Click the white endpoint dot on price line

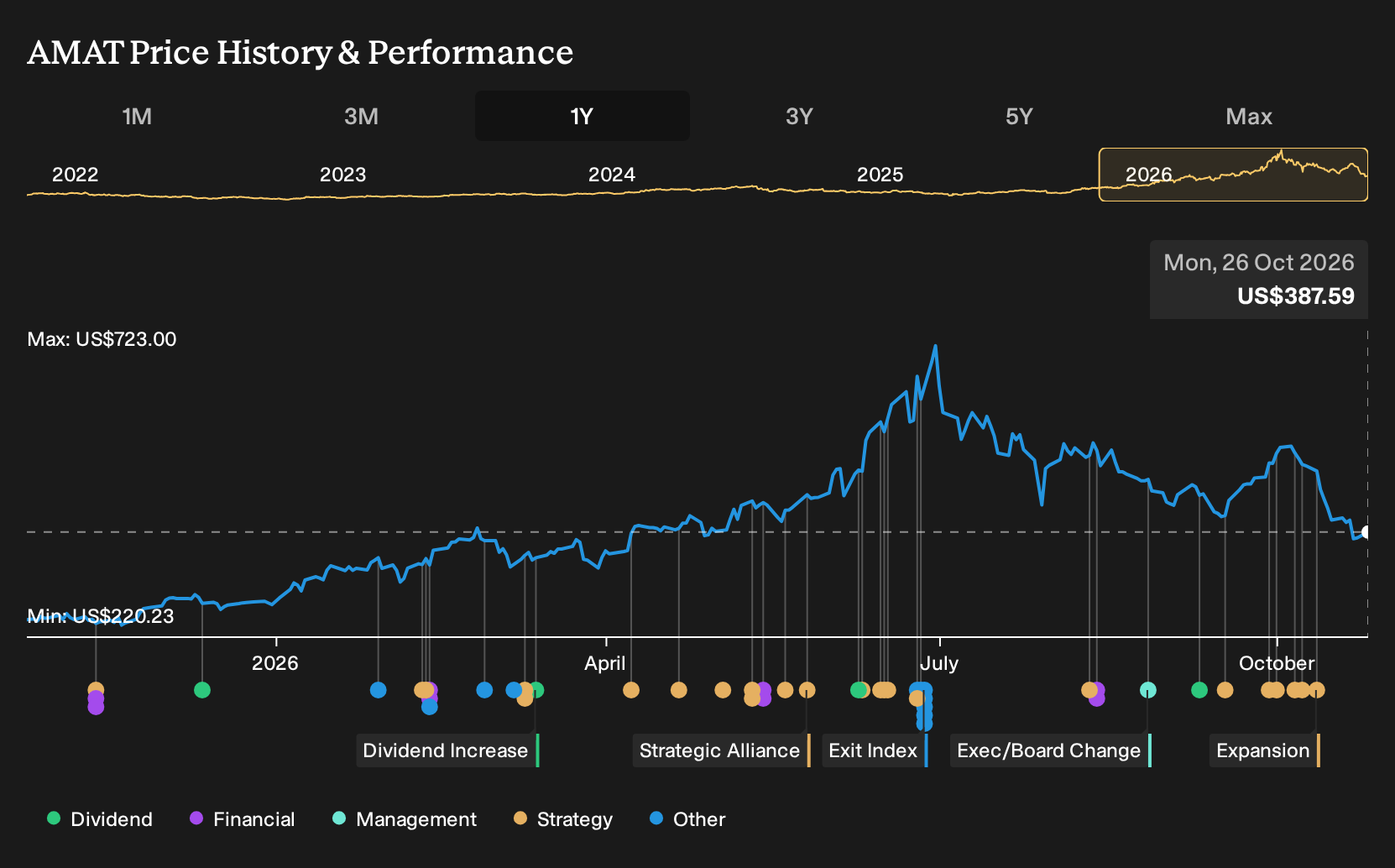1366,532
